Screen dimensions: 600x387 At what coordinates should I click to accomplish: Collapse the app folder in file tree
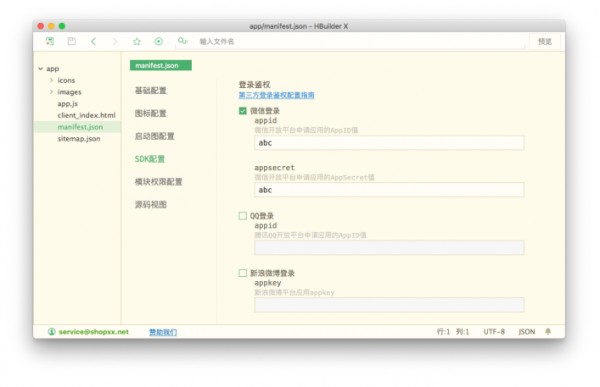coord(41,69)
